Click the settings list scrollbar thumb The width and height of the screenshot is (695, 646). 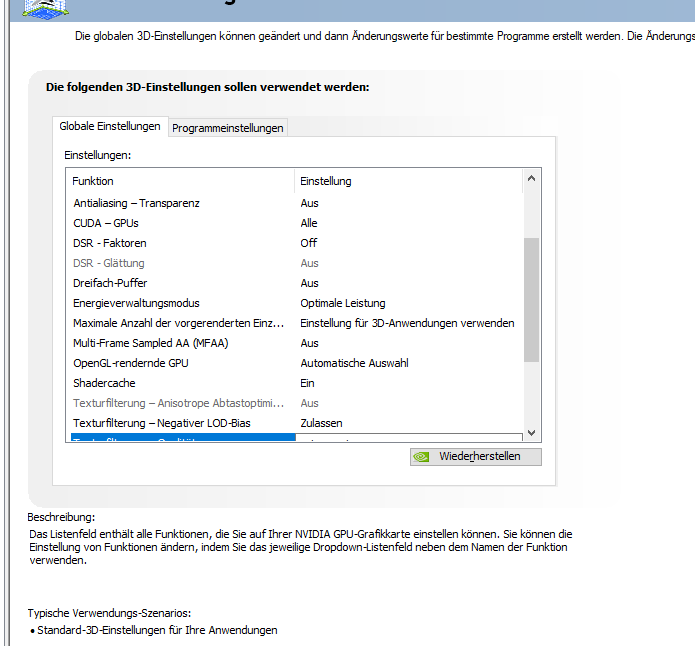[x=531, y=300]
